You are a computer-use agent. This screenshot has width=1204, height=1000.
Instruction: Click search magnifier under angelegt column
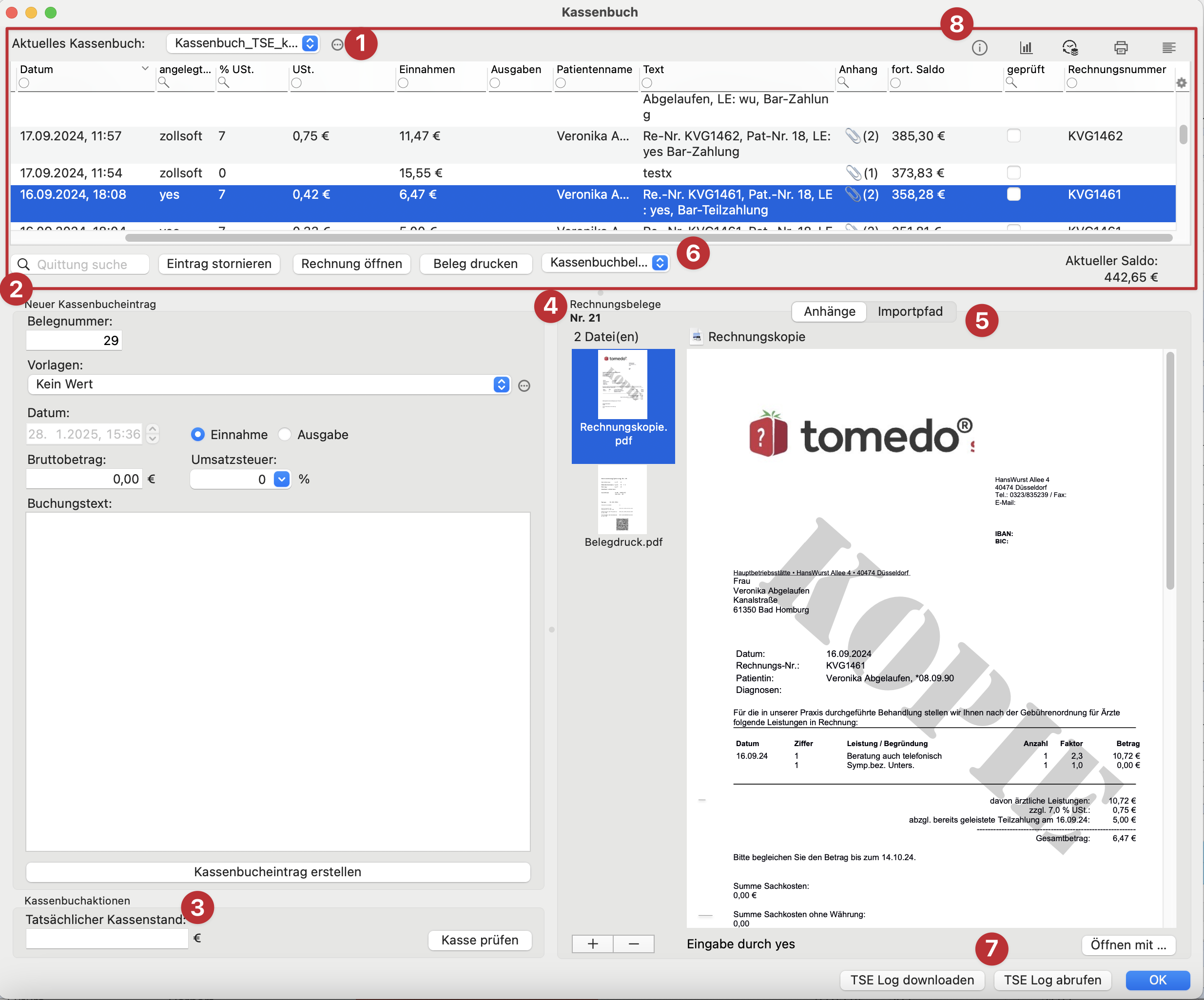[x=164, y=83]
